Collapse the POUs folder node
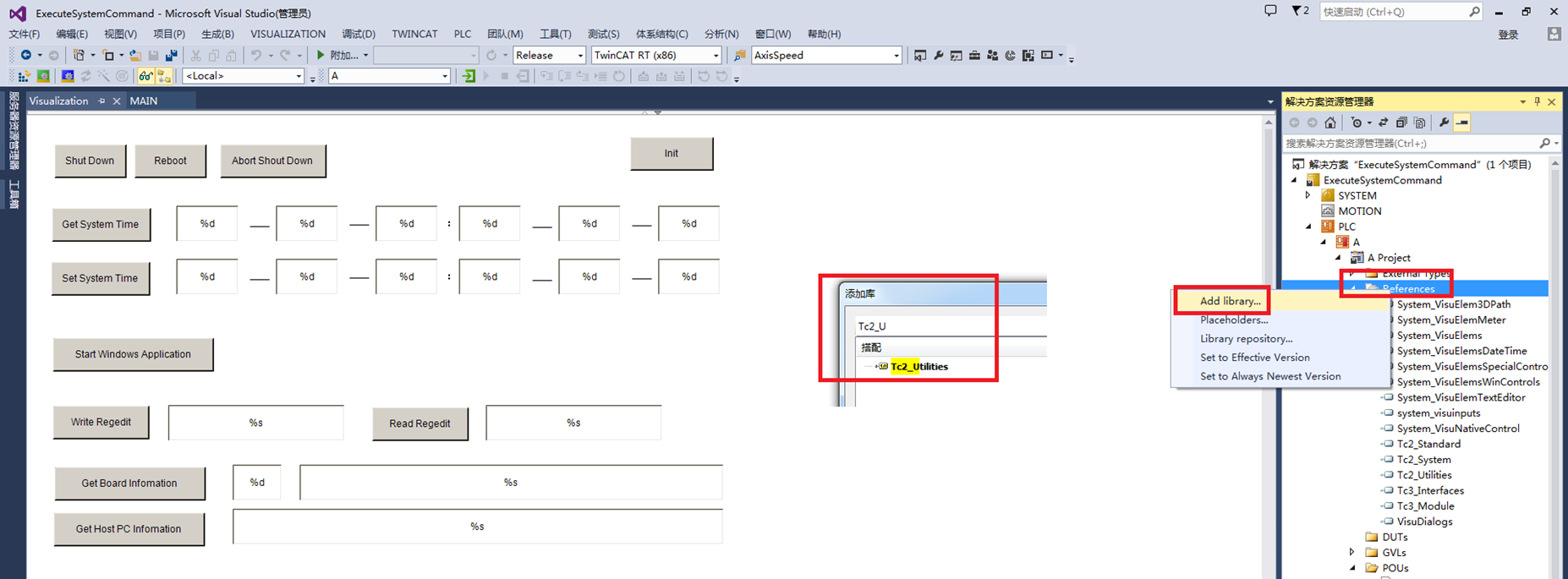 (1351, 568)
